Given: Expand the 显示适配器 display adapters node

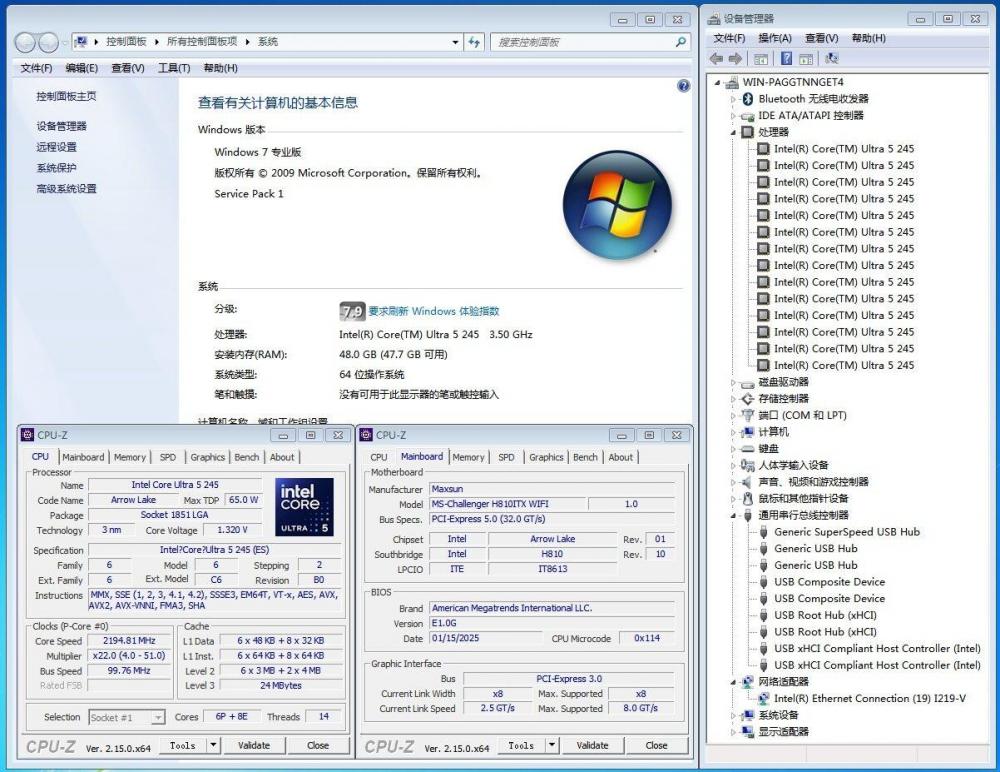Looking at the screenshot, I should coord(733,732).
